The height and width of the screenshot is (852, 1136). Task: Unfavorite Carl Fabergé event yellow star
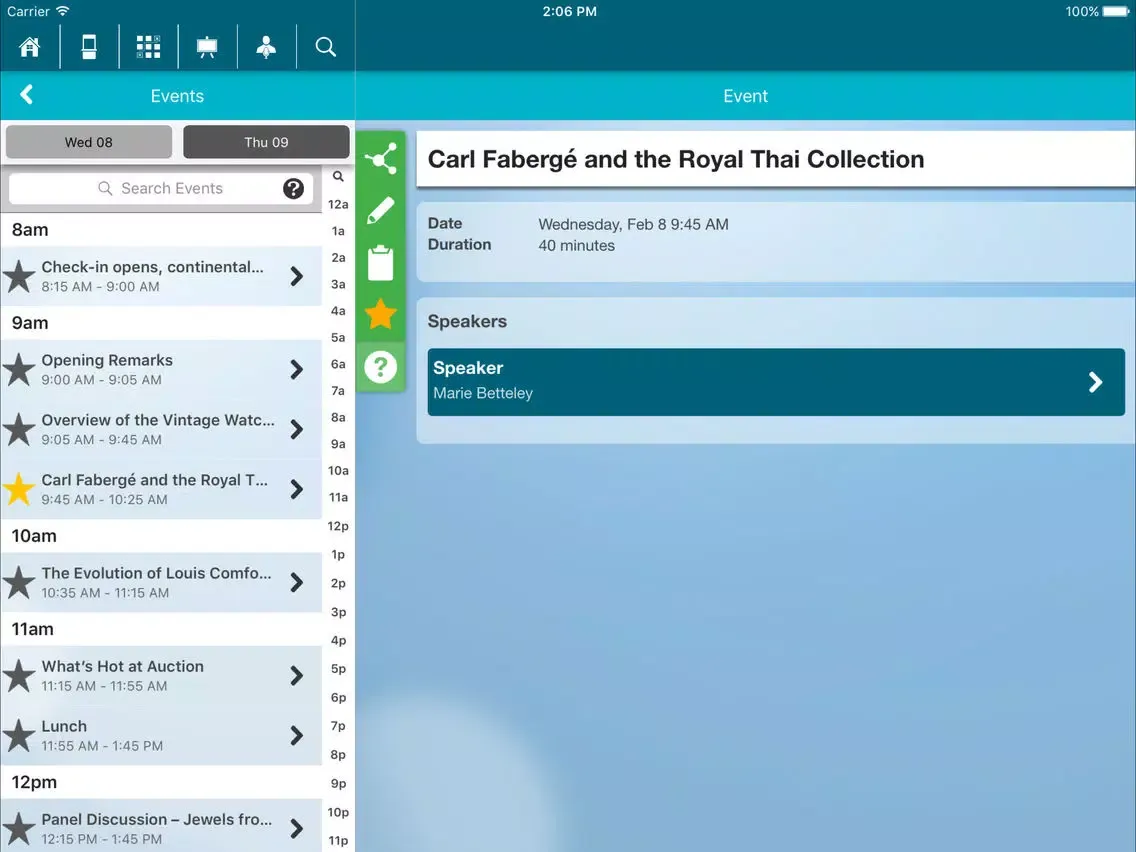[x=19, y=490]
